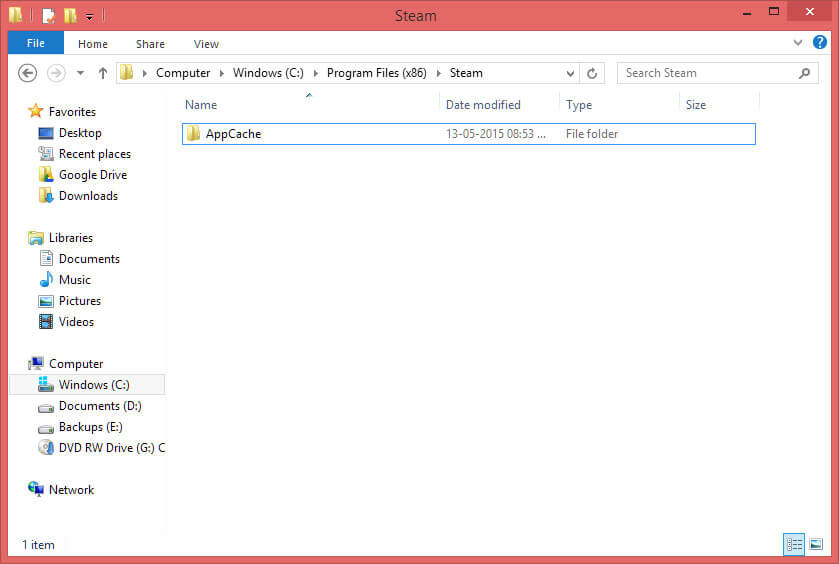Screen dimensions: 839x564
Task: Open the Videos library
Action: point(77,322)
